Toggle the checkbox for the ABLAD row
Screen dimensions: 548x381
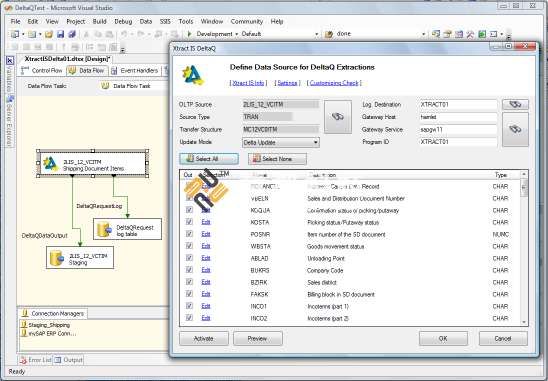pos(189,258)
